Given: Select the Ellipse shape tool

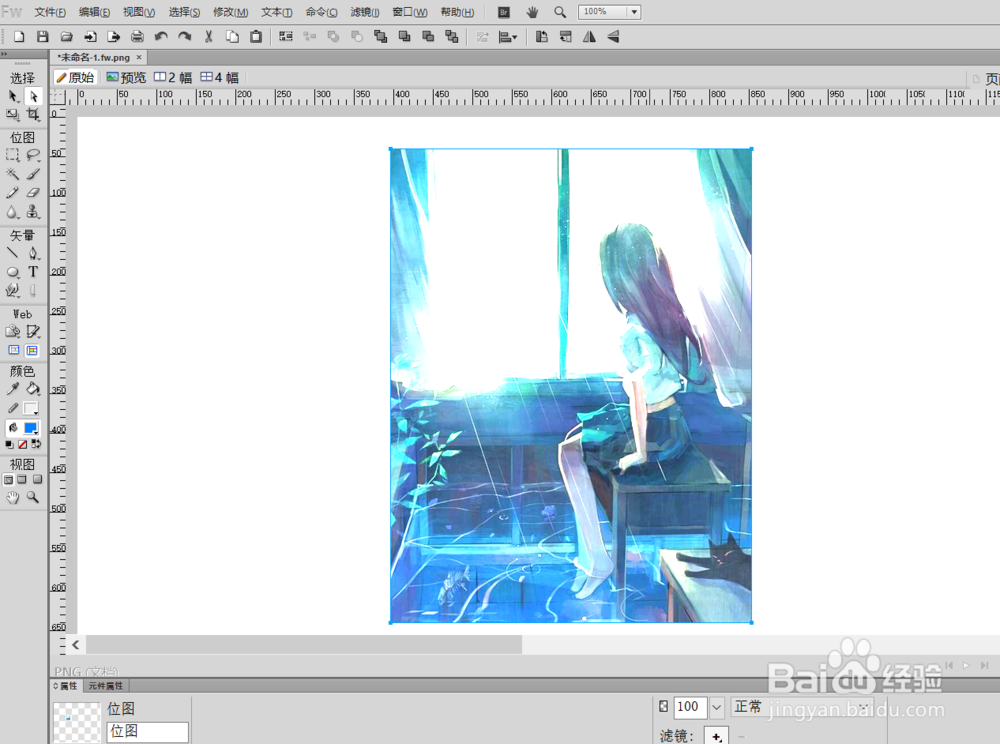Looking at the screenshot, I should pyautogui.click(x=13, y=272).
